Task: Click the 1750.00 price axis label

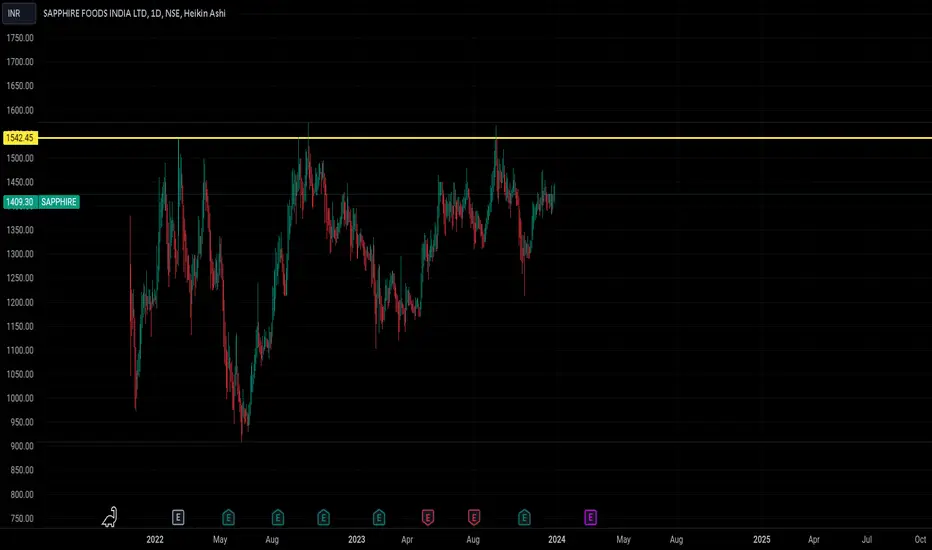Action: (20, 37)
